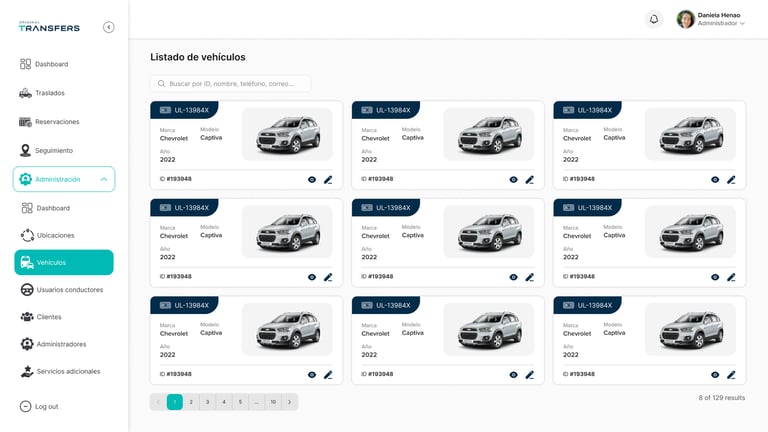768x432 pixels.
Task: Edit the top-middle vehicle card with pencil
Action: (529, 180)
